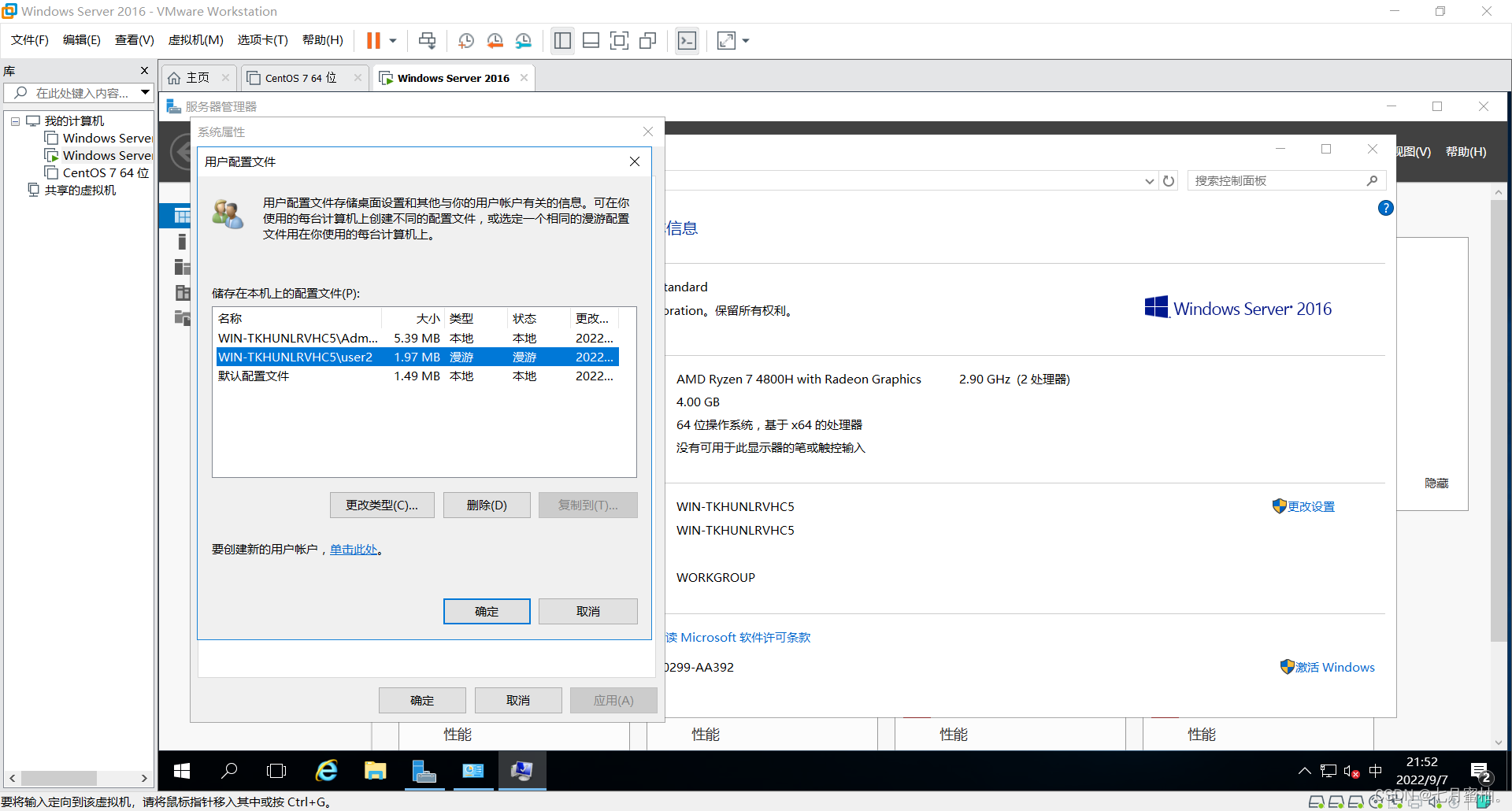Confirm the 用户配置文件 dialog with 确定
The width and height of the screenshot is (1512, 811).
click(x=487, y=612)
